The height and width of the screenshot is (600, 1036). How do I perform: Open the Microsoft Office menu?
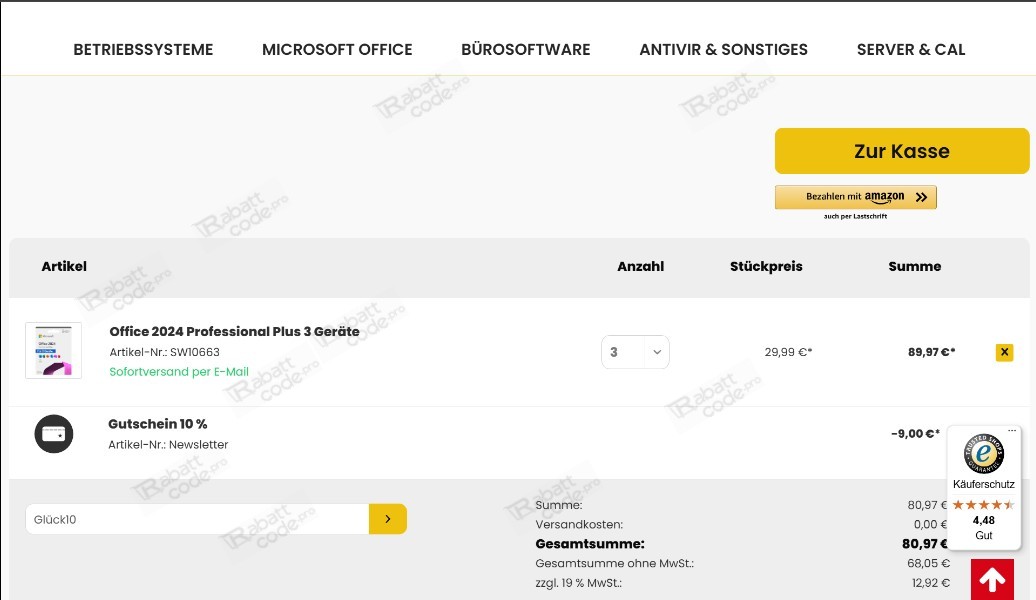[337, 49]
